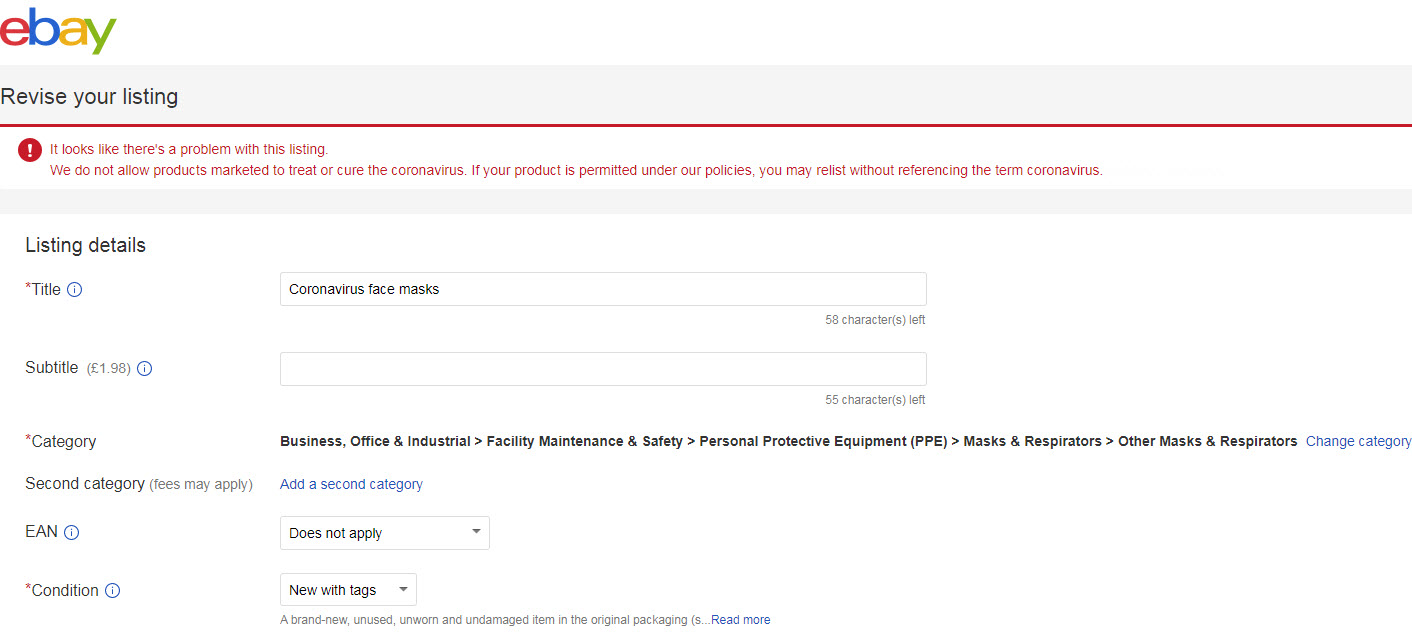This screenshot has width=1412, height=639.
Task: Expand the 'New with tags' condition dropdown
Action: coord(348,590)
